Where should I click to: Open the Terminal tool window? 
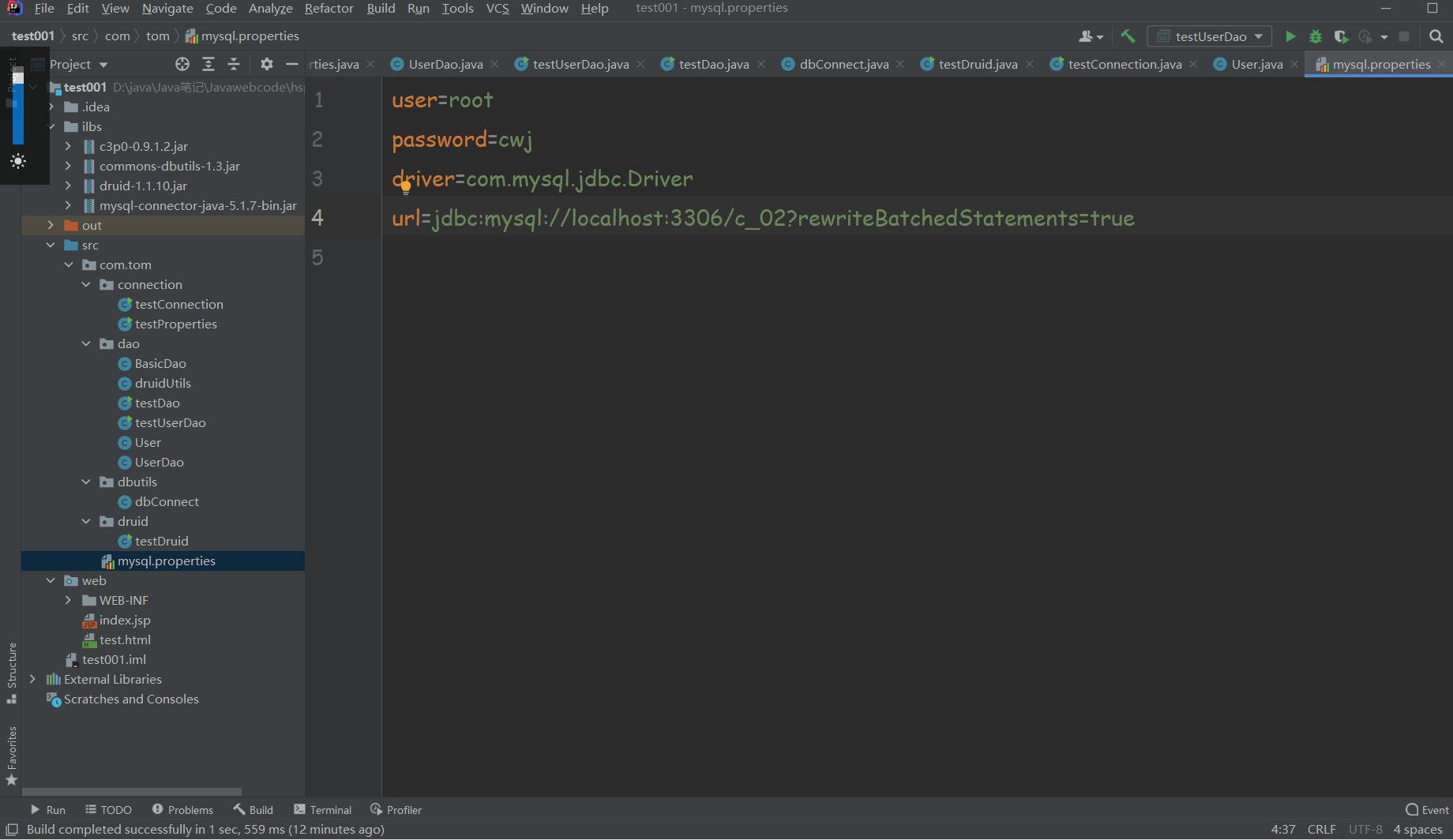(323, 810)
